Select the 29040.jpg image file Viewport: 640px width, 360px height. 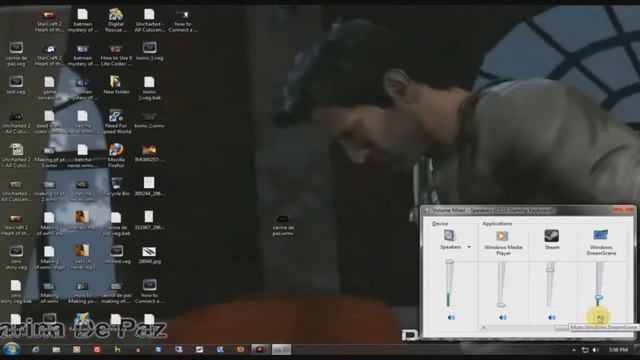149,255
